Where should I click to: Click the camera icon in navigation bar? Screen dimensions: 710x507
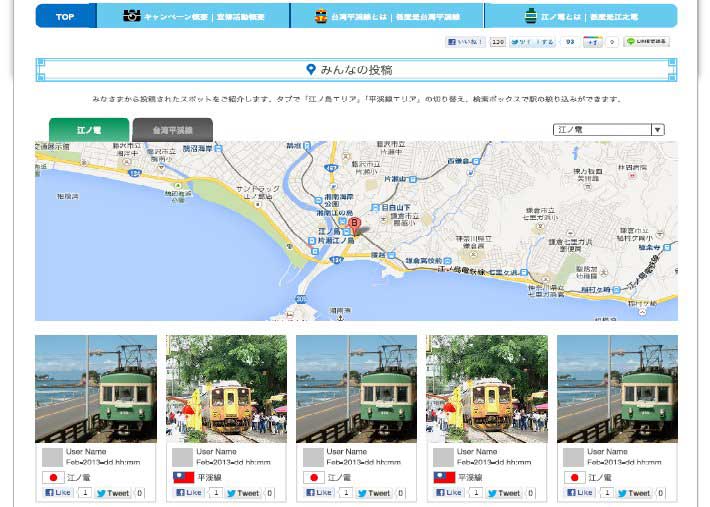[131, 16]
